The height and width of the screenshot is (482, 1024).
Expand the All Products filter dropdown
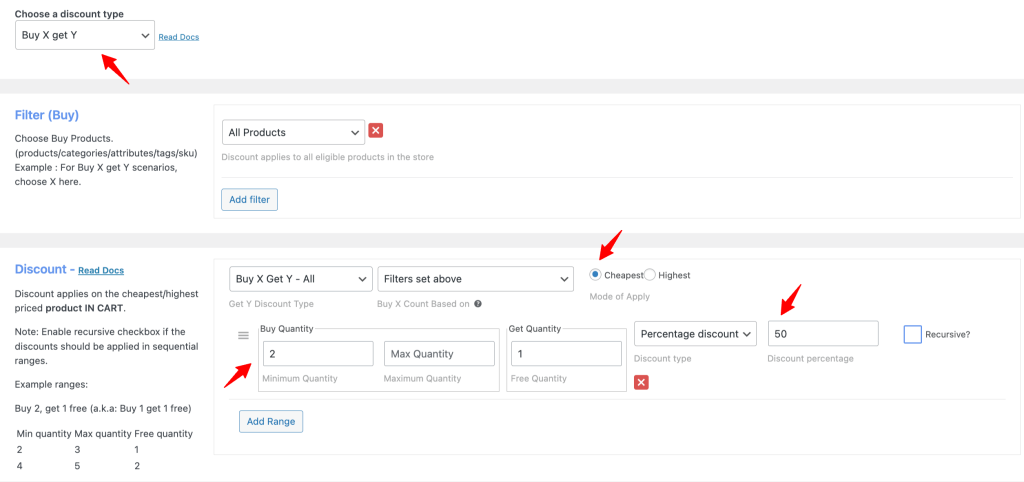click(x=293, y=132)
